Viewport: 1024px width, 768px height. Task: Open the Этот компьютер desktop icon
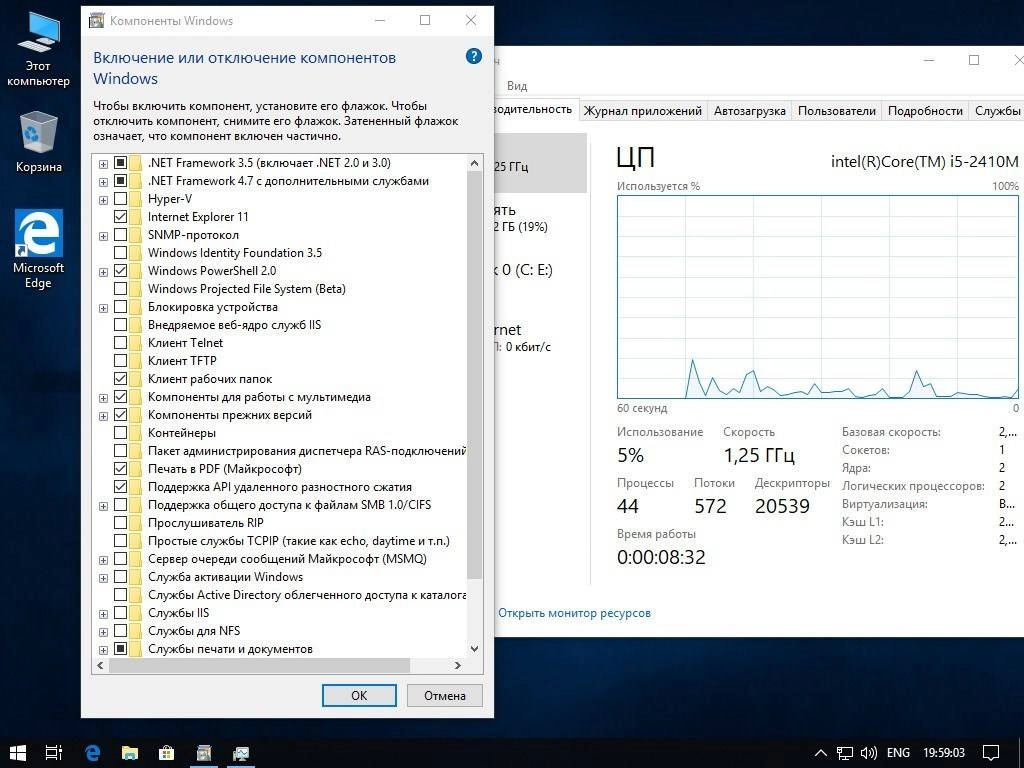tap(38, 49)
